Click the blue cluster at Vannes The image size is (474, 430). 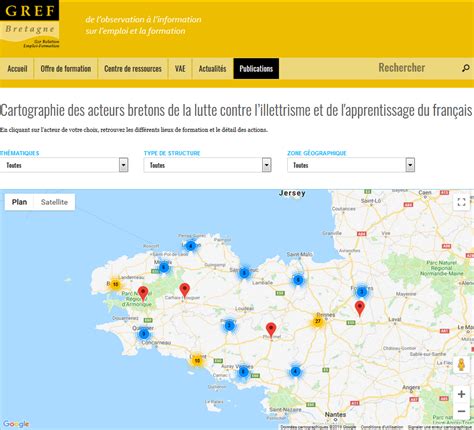(243, 372)
